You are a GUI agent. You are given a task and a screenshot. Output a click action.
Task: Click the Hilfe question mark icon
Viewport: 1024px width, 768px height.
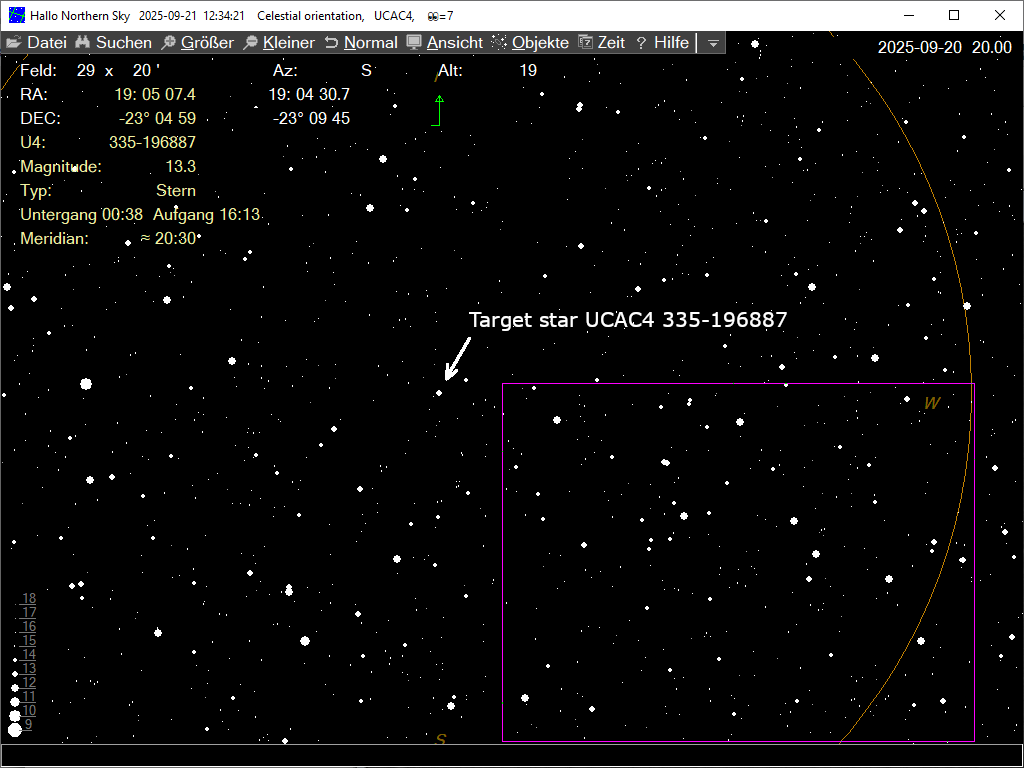tap(641, 43)
